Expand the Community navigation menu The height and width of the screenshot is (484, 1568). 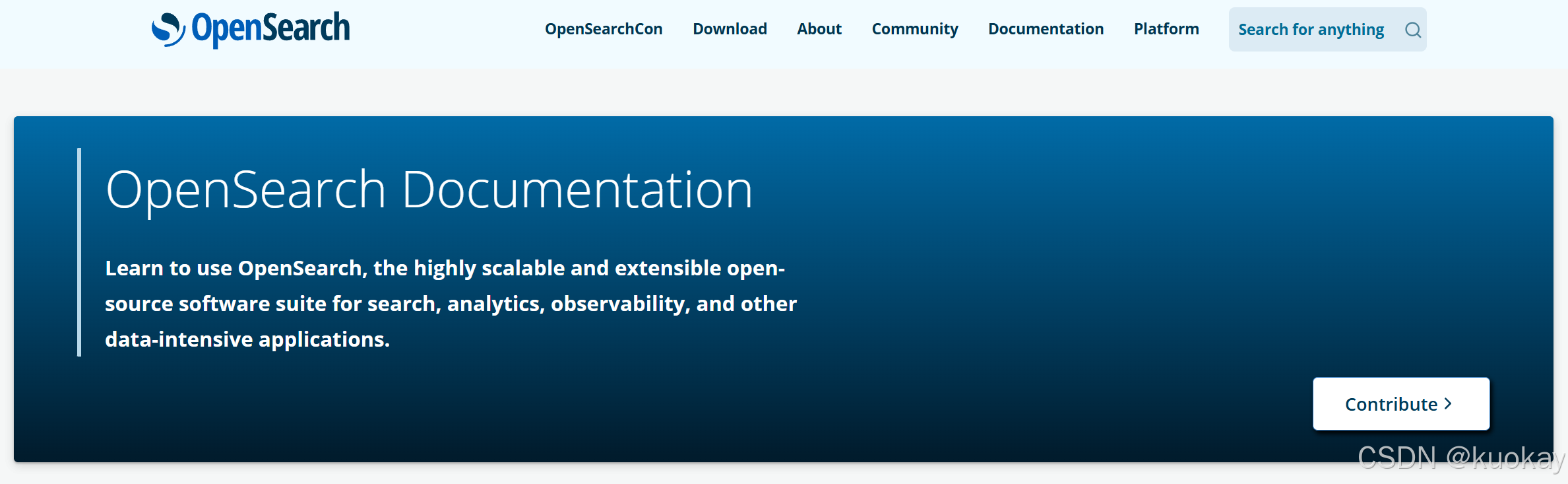click(914, 29)
